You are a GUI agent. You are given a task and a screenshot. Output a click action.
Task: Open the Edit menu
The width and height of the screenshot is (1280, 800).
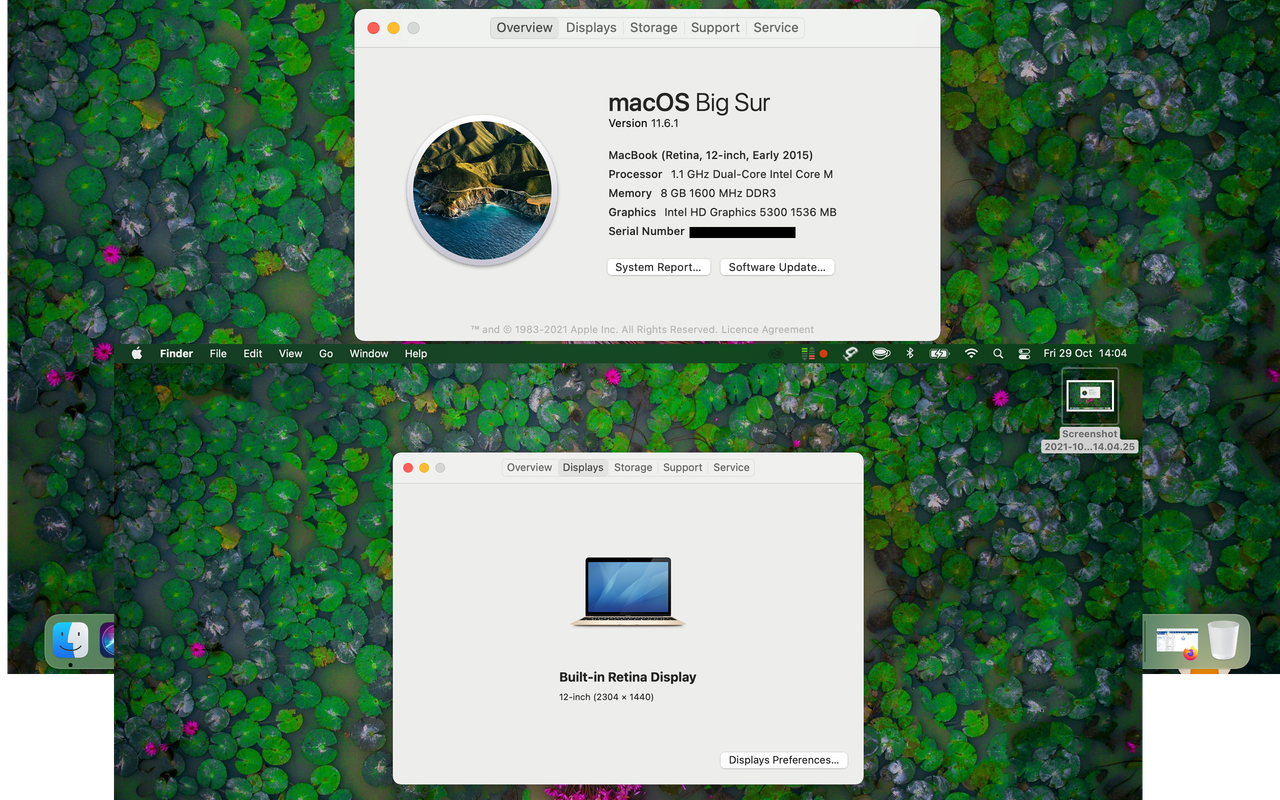tap(253, 353)
